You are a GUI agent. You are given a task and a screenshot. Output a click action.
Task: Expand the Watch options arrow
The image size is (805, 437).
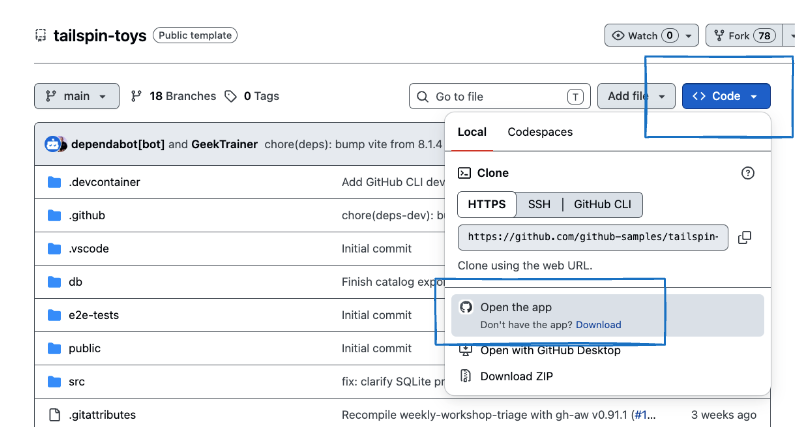click(x=688, y=36)
